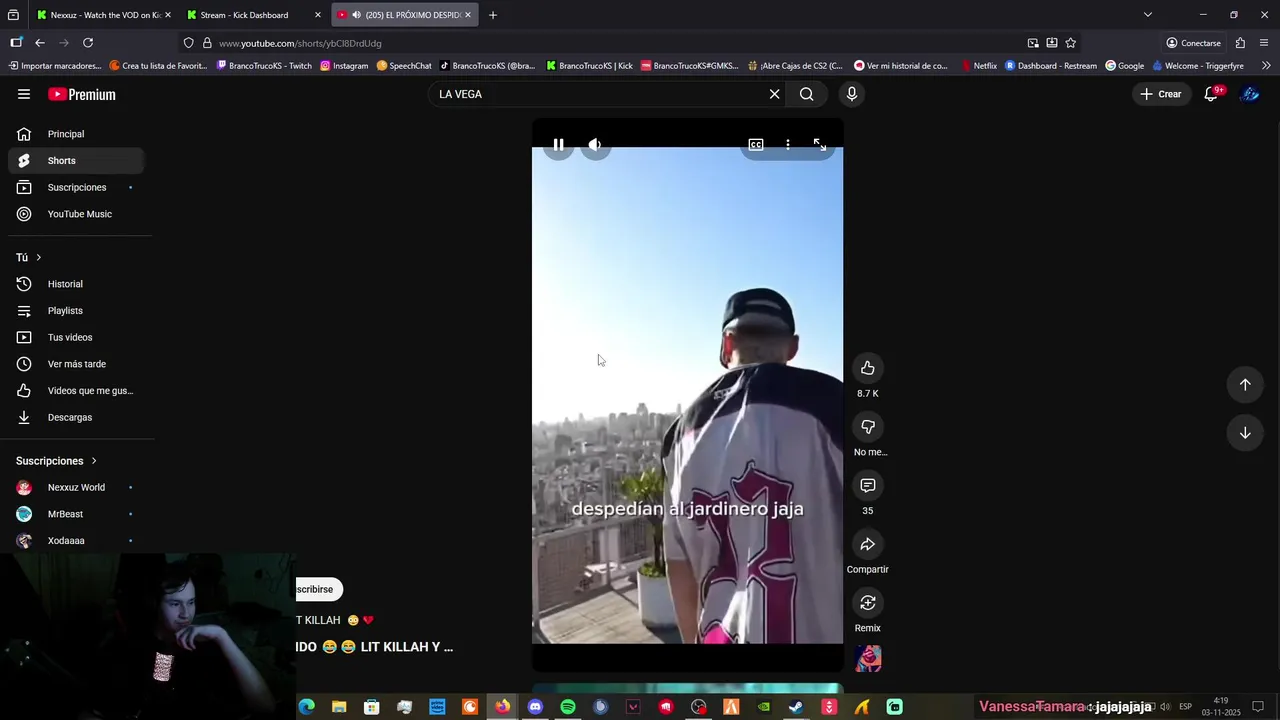Open the Netflix bookmark
This screenshot has height=720, width=1280.
pos(979,66)
